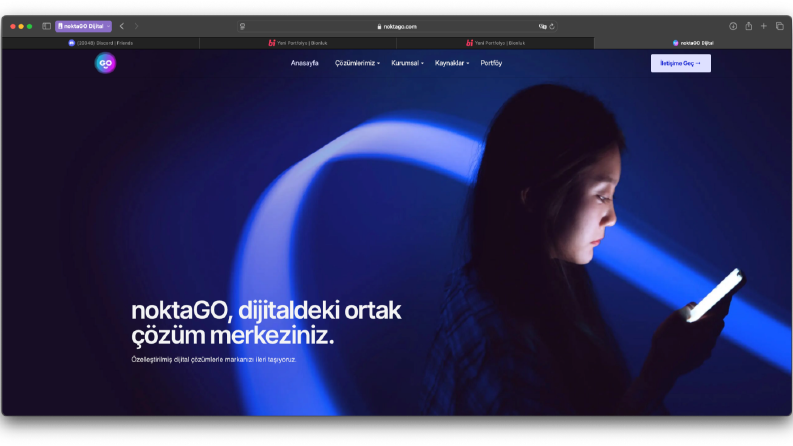793x446 pixels.
Task: Expand the Kurumsal menu
Action: (407, 63)
